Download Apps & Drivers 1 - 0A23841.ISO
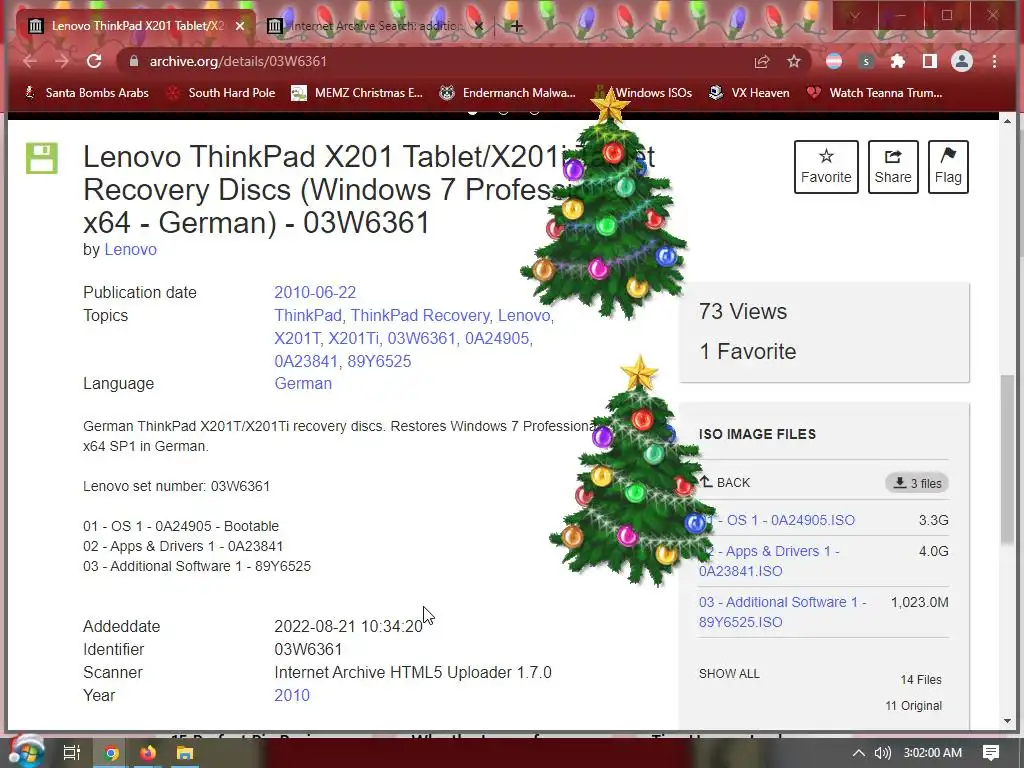 (x=769, y=561)
